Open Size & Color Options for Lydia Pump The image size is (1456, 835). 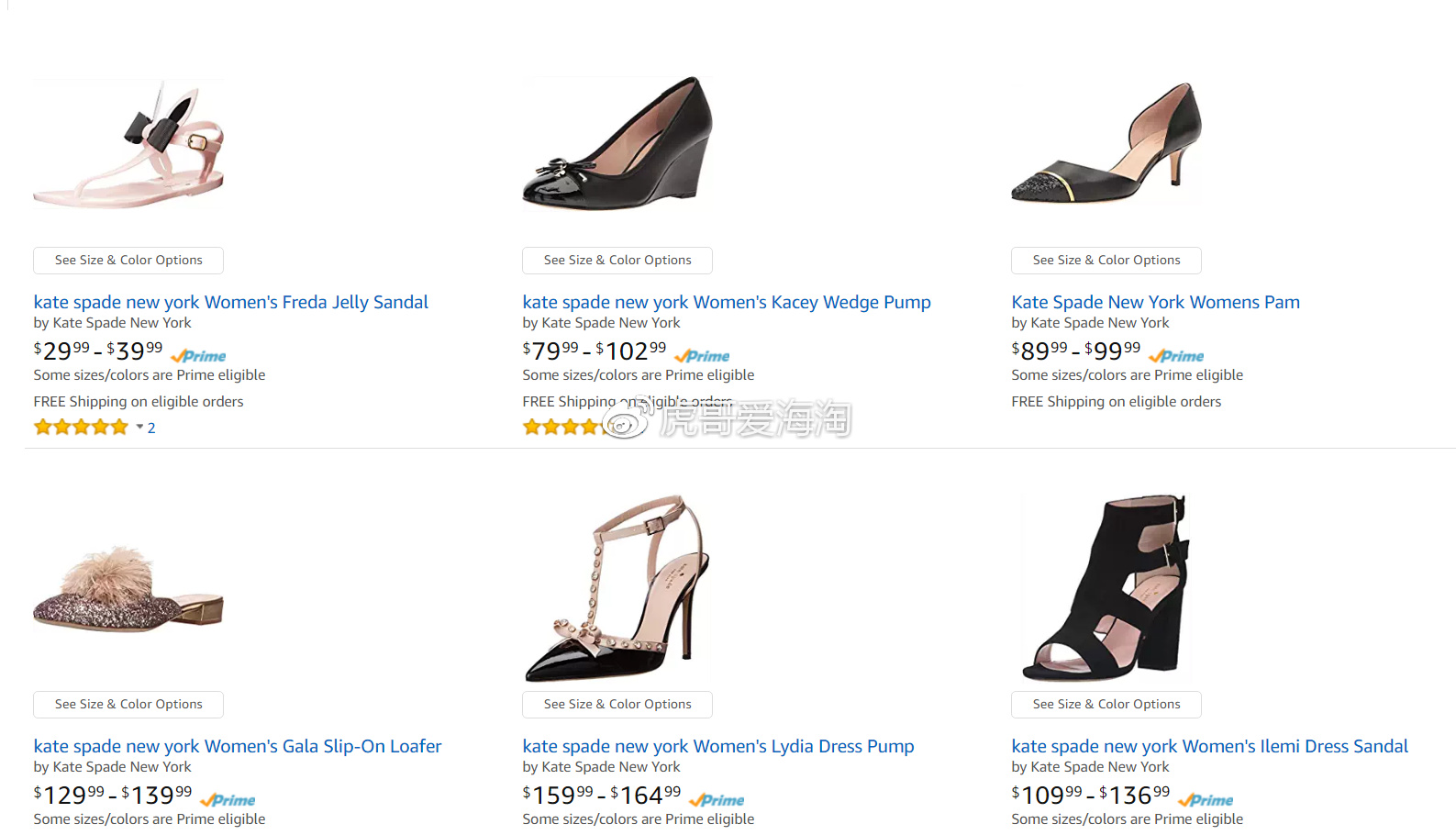[x=617, y=705]
